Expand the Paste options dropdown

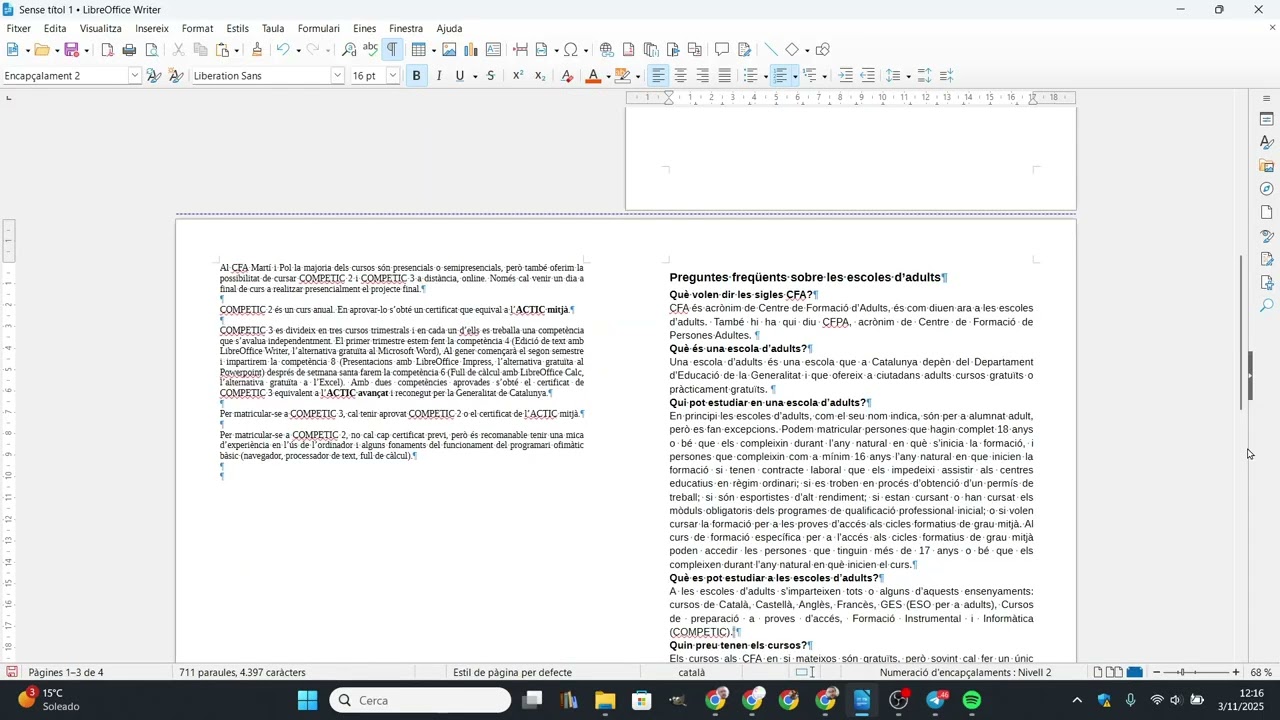point(237,50)
